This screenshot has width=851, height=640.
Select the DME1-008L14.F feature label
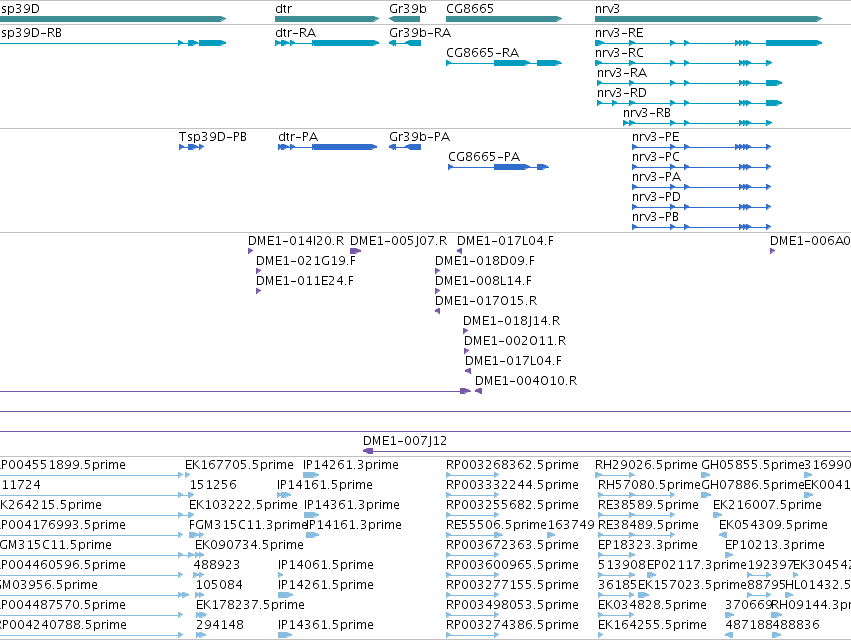tap(483, 281)
